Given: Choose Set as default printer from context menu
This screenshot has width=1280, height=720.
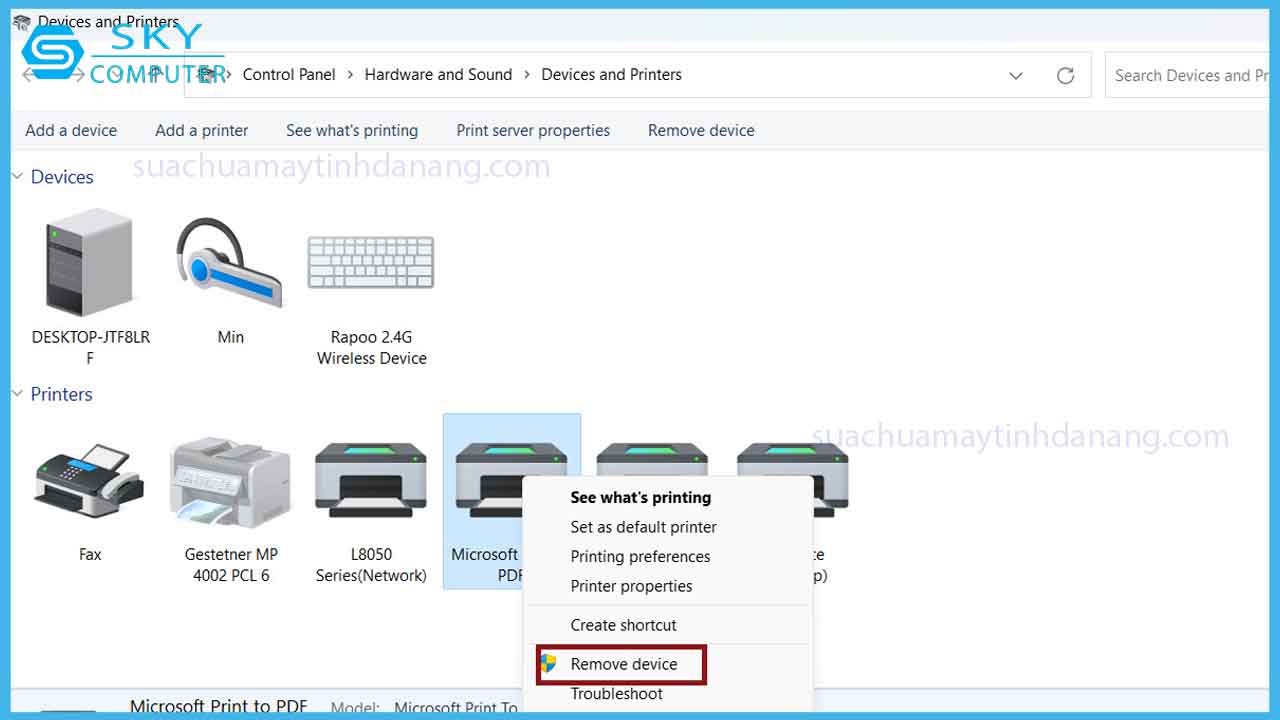Looking at the screenshot, I should pyautogui.click(x=643, y=527).
